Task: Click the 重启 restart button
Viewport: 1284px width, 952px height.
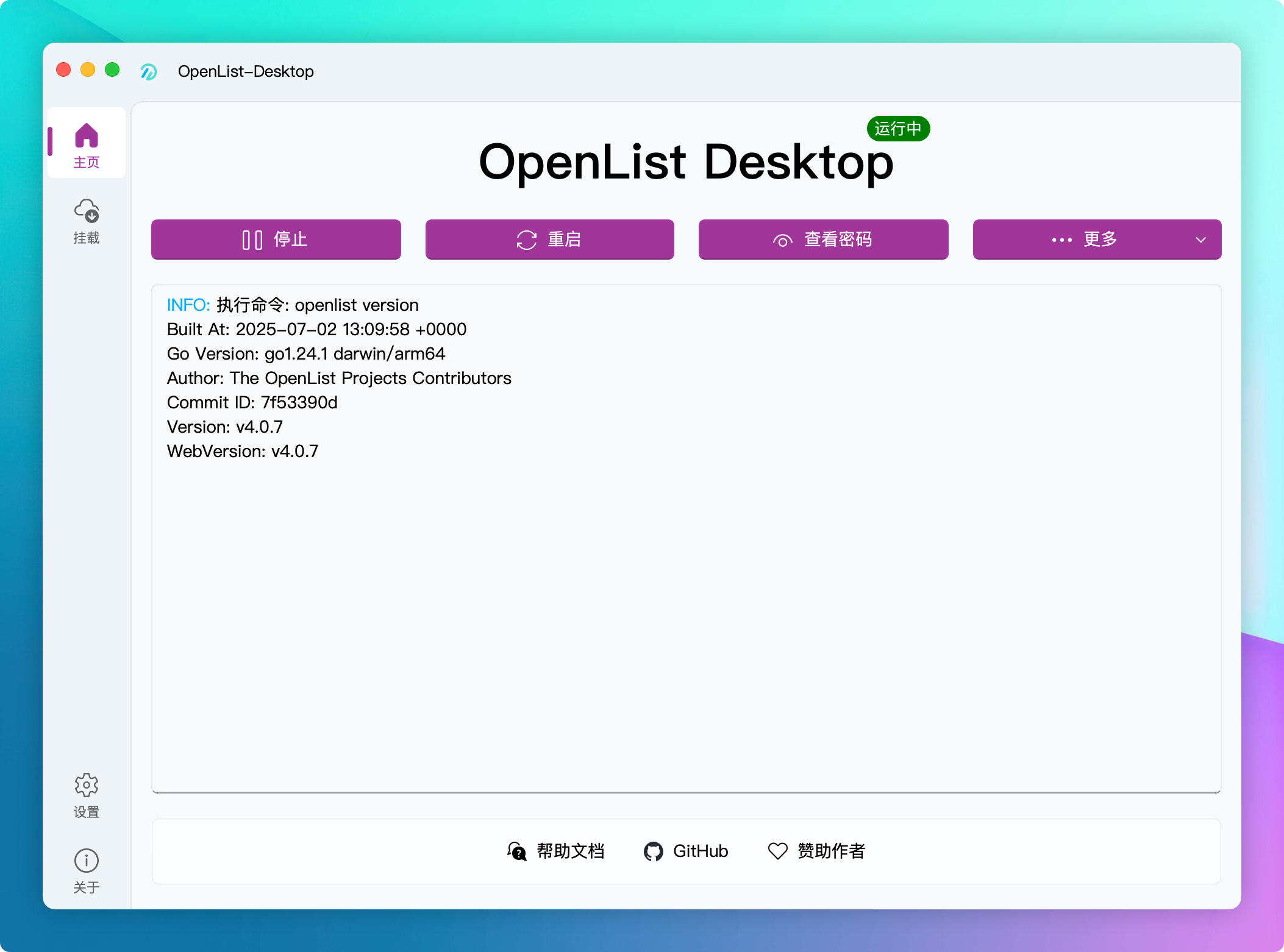Action: point(549,240)
